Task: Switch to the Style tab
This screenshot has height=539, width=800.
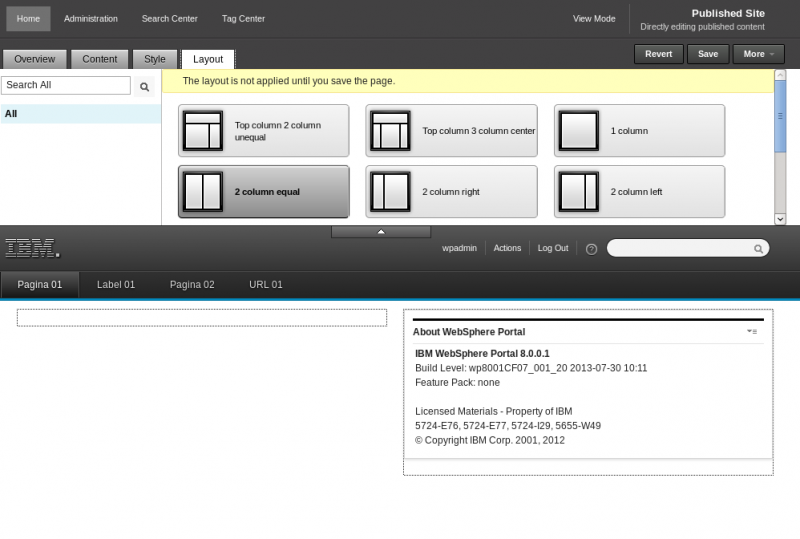Action: click(155, 59)
